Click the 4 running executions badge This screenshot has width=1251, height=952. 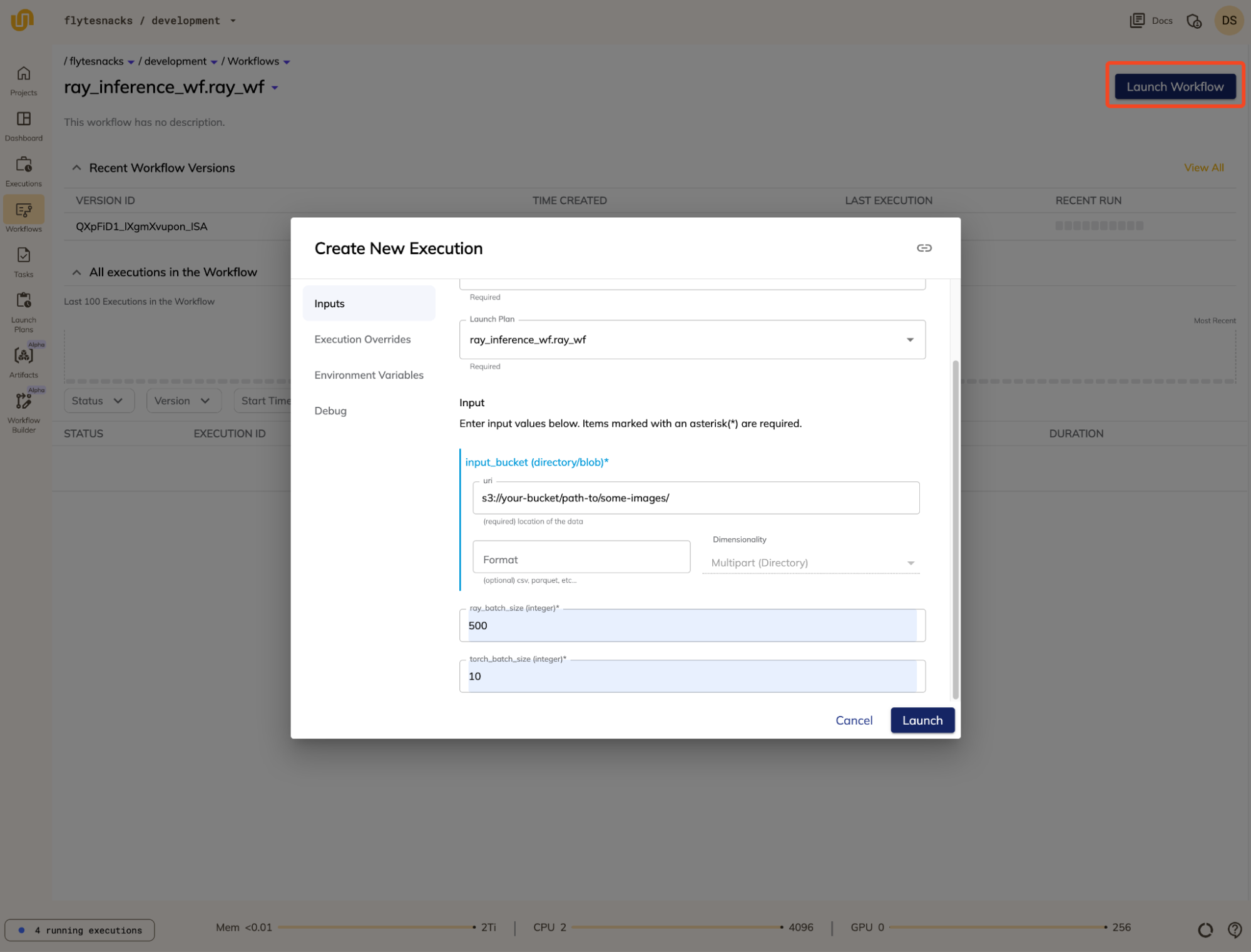[x=79, y=930]
